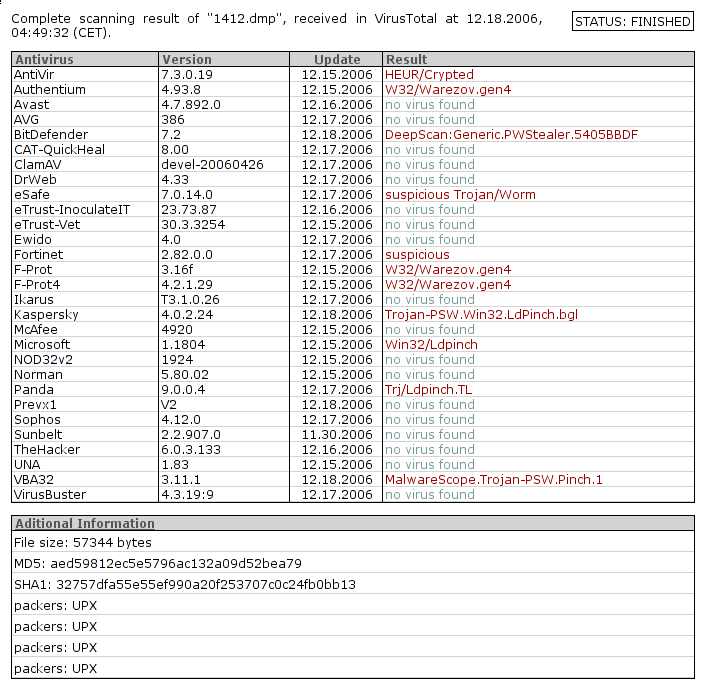Select Sunbelt update date 11.30.2006

click(337, 435)
